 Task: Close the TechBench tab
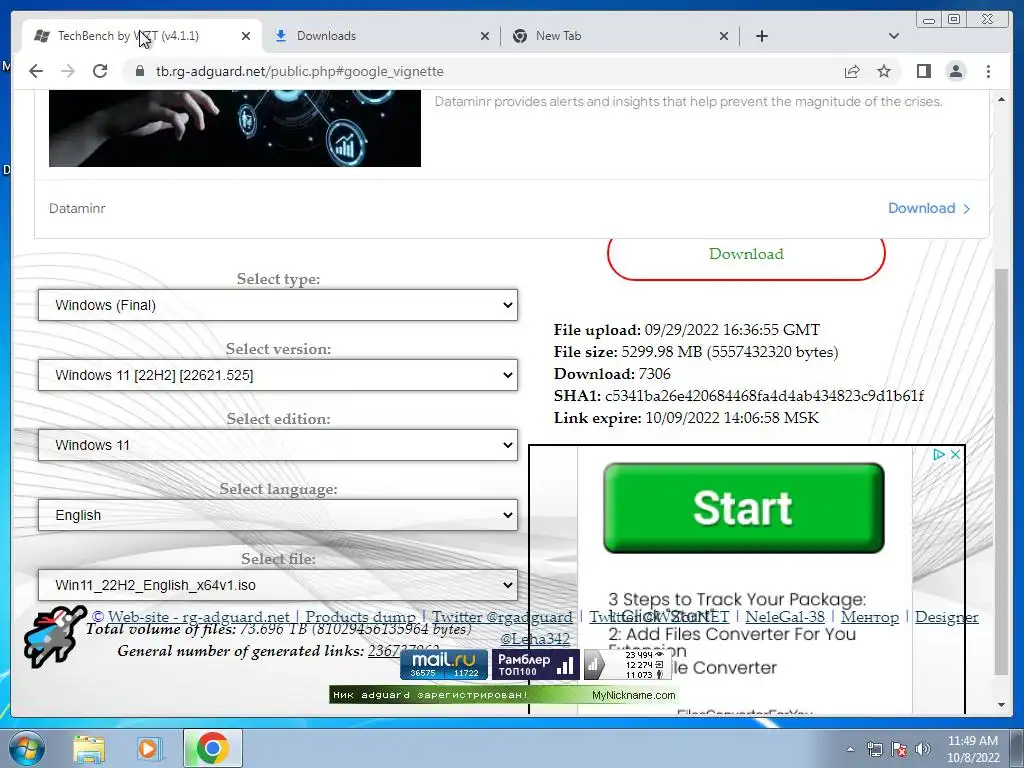tap(246, 36)
